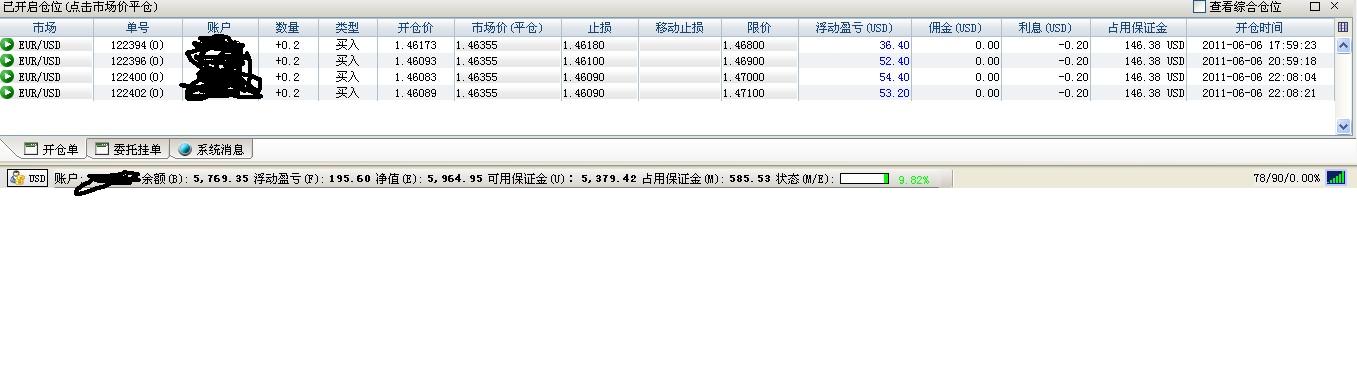
Task: Click the limit price 1.47000 cell
Action: point(759,77)
